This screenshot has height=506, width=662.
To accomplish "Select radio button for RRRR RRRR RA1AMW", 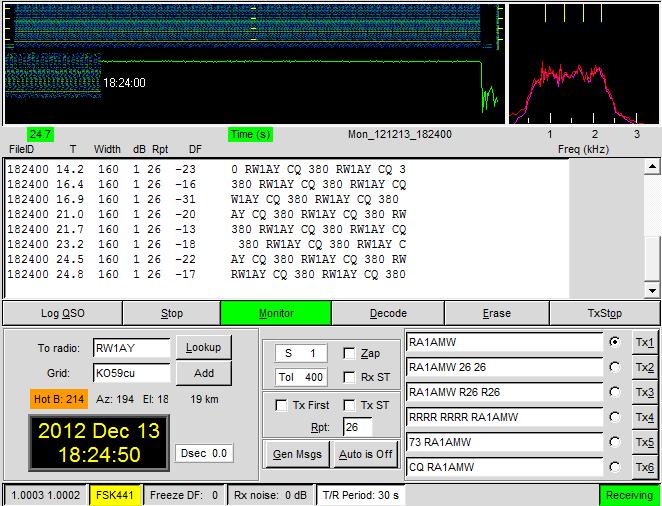I will pyautogui.click(x=615, y=417).
